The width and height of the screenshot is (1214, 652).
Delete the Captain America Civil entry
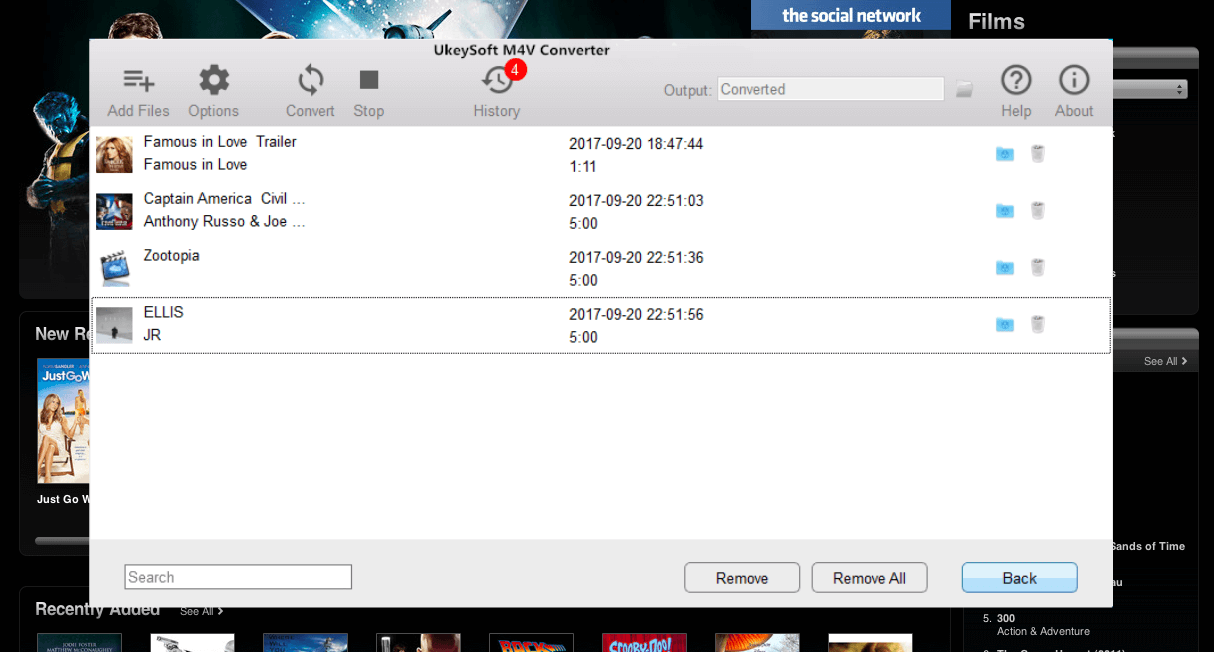coord(1038,210)
